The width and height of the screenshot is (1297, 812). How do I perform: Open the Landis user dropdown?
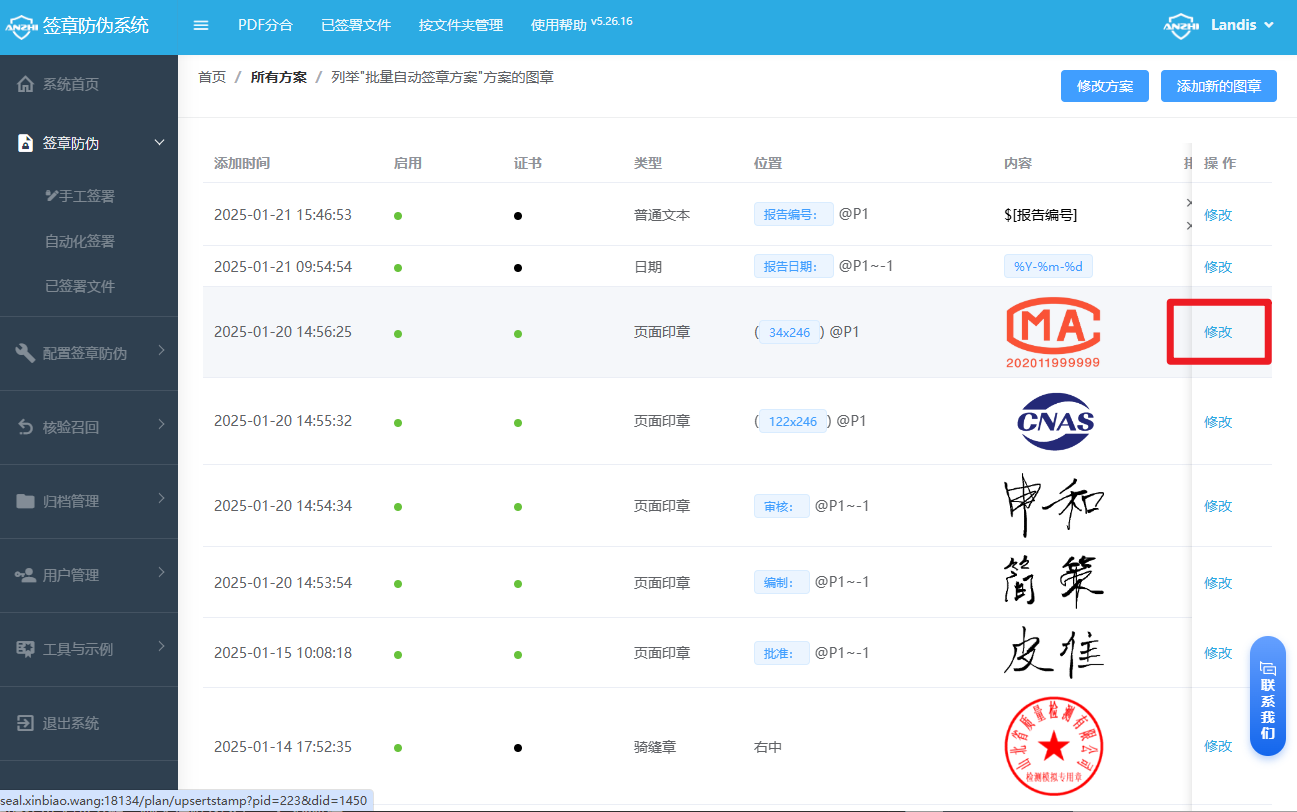(x=1234, y=25)
